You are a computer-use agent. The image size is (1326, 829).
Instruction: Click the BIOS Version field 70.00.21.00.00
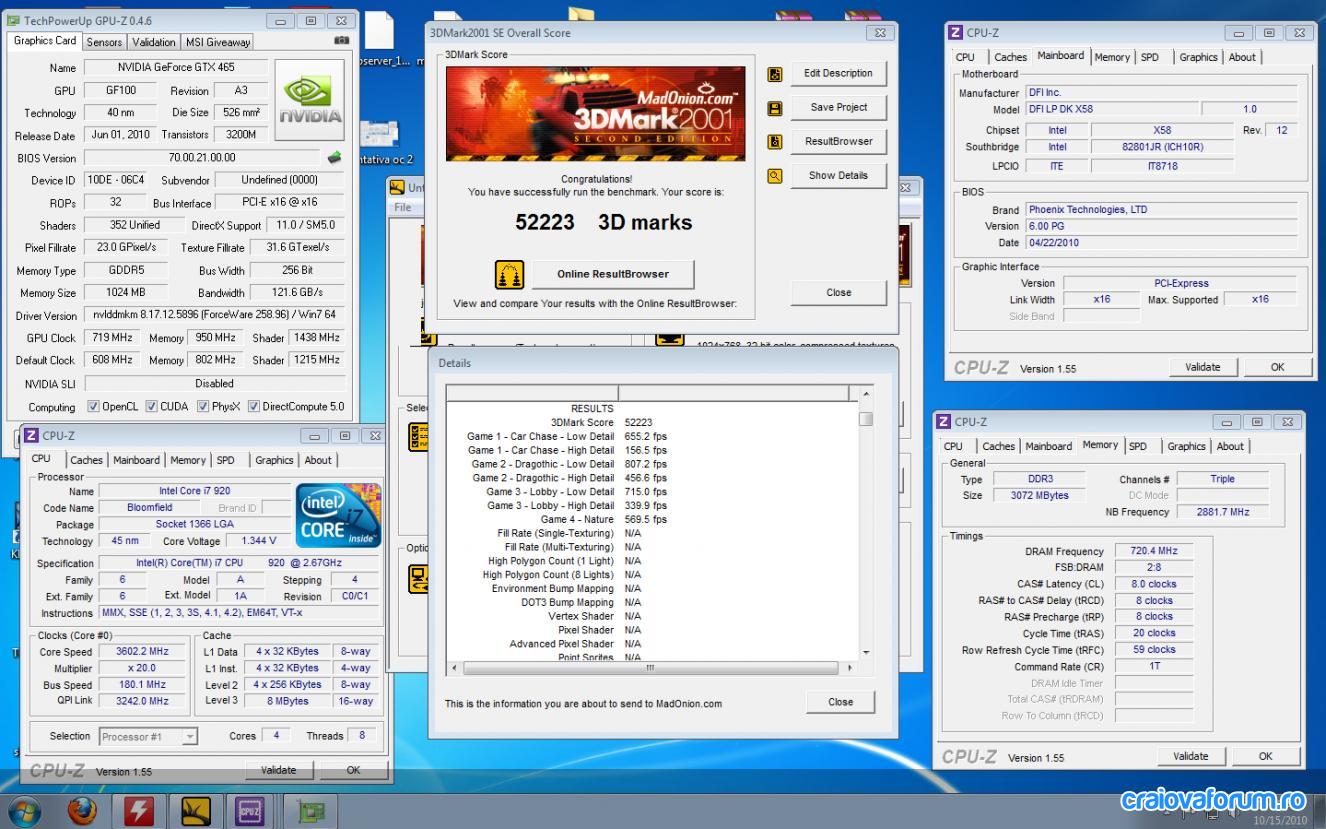click(x=203, y=158)
